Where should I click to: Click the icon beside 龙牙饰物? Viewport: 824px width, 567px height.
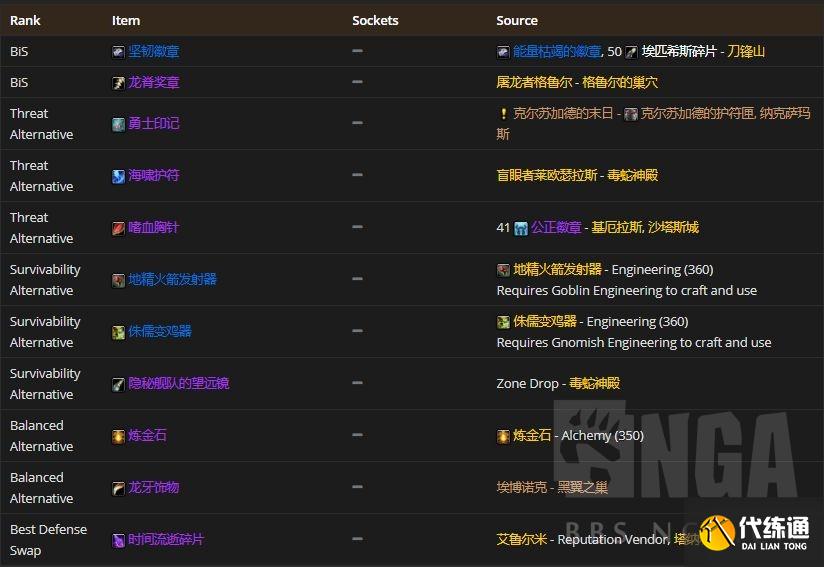click(x=118, y=488)
